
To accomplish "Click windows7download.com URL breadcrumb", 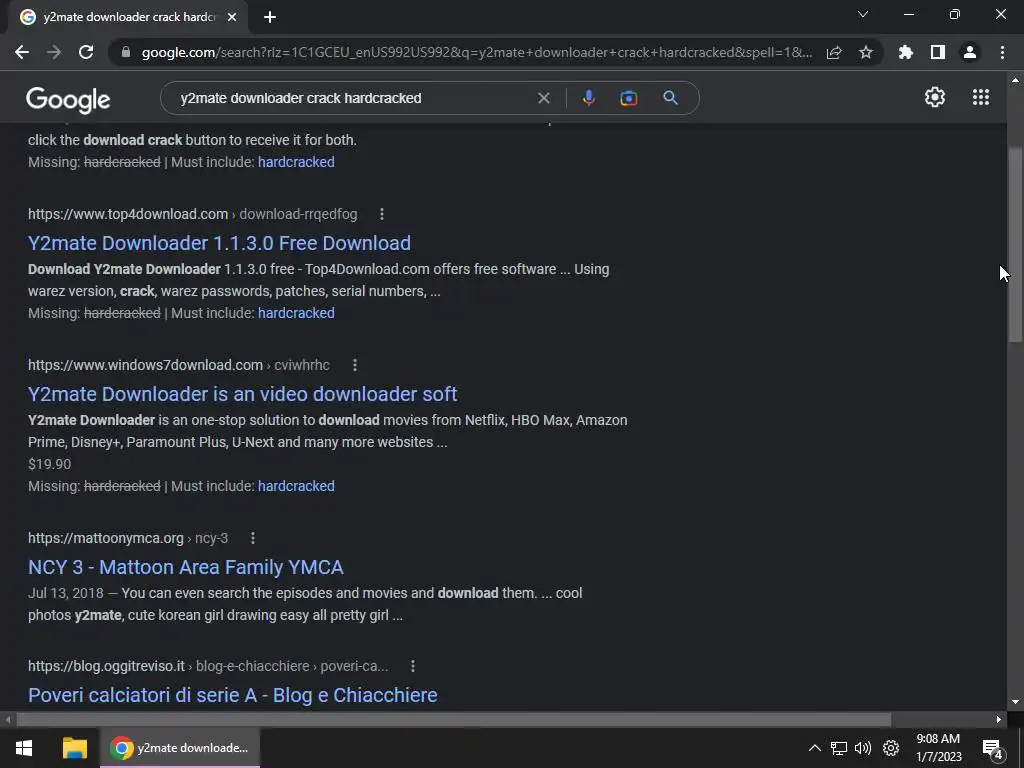I will (179, 365).
